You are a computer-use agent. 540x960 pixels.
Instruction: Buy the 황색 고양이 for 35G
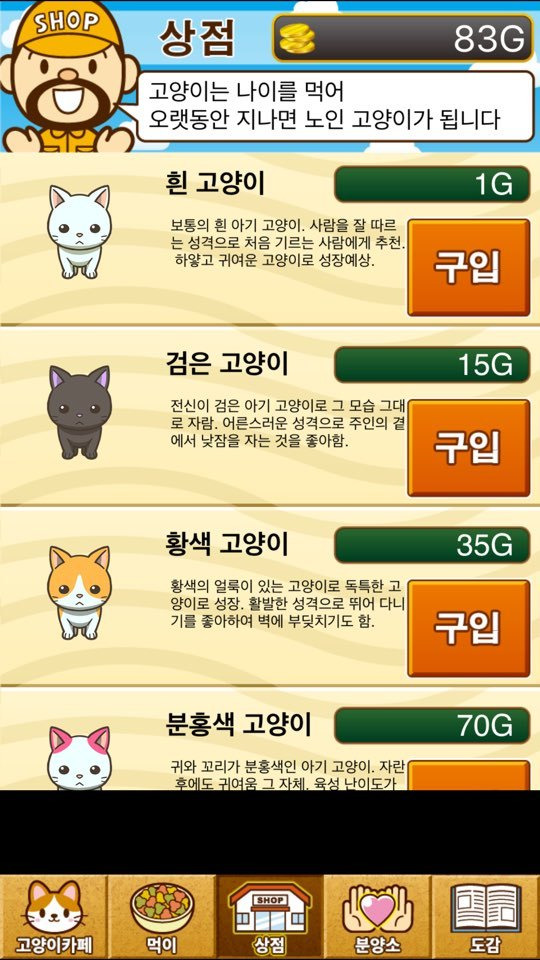[469, 628]
